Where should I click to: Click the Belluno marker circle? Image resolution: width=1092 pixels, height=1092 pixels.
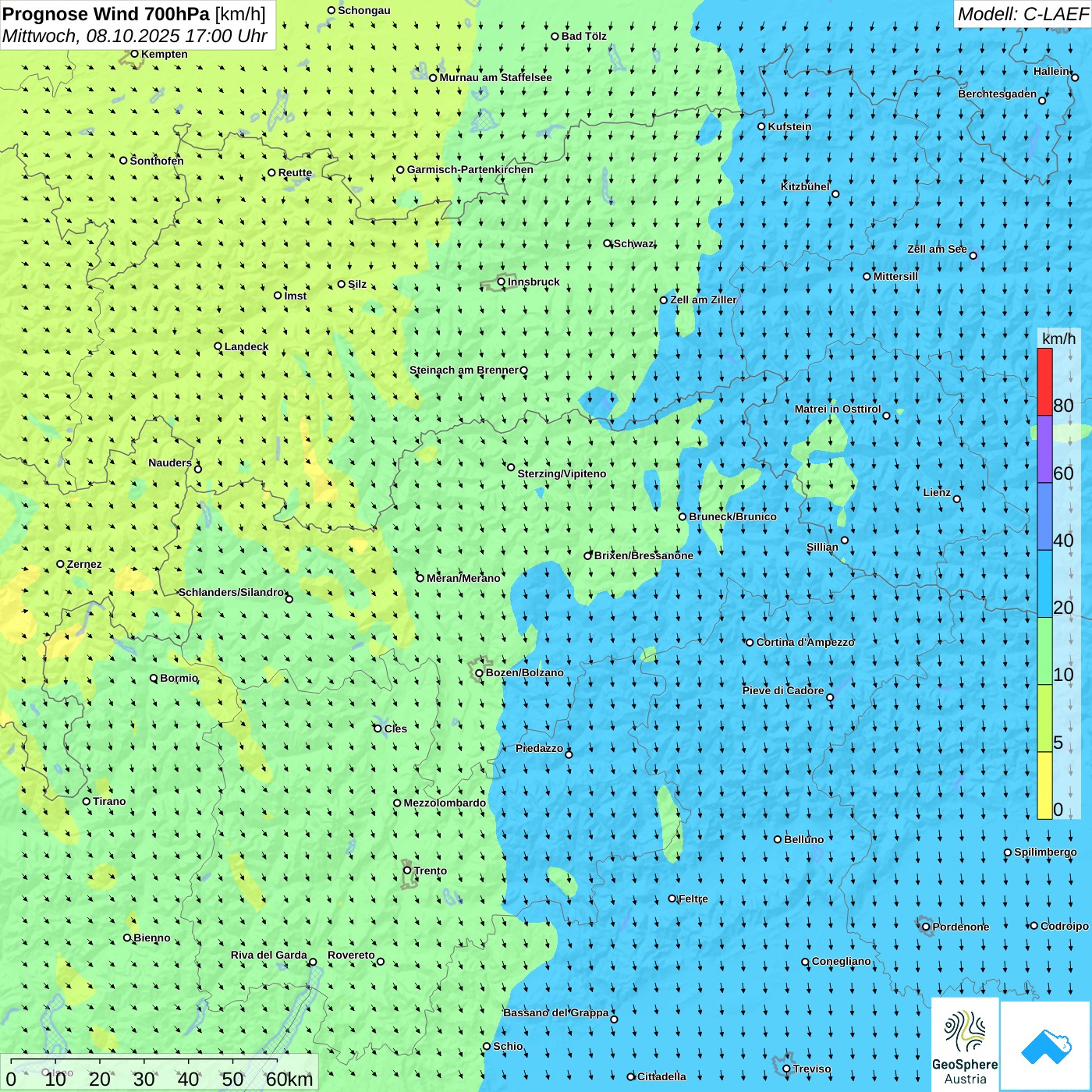[778, 839]
